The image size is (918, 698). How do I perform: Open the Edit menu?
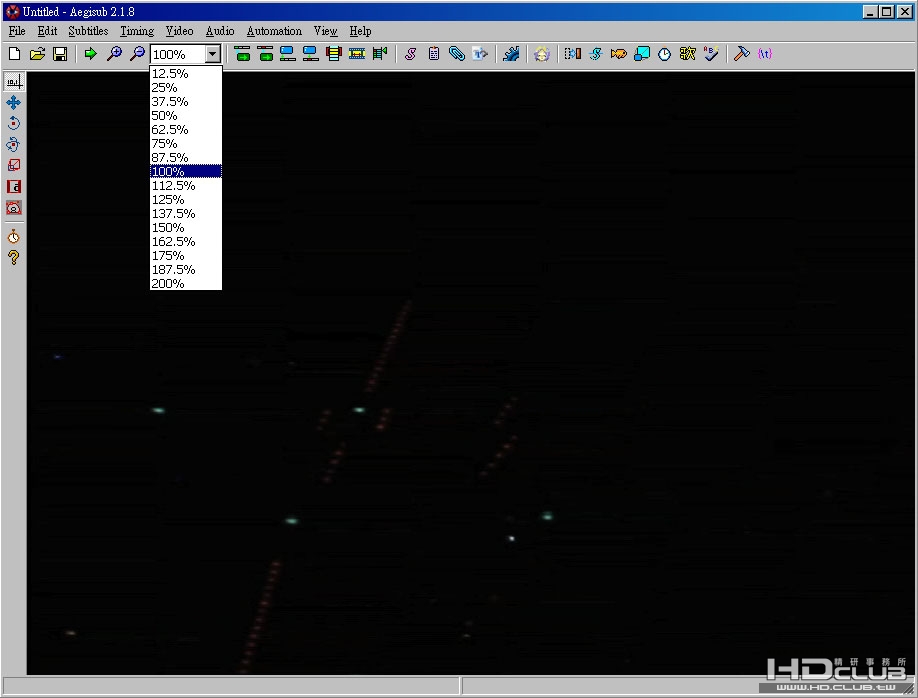click(47, 31)
